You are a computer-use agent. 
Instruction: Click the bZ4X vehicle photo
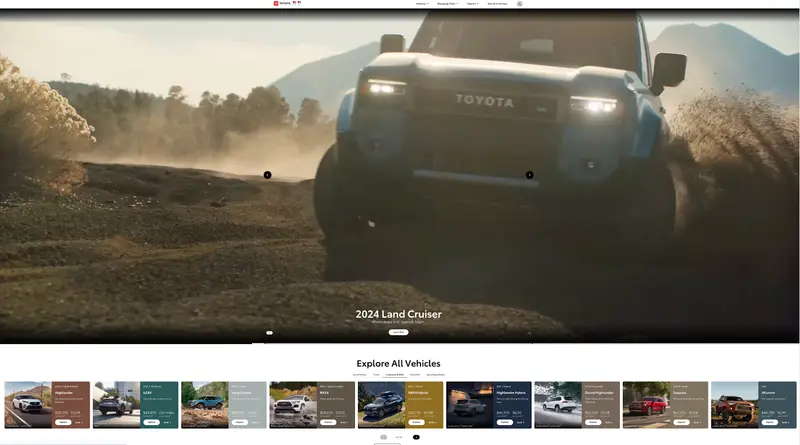click(x=116, y=405)
